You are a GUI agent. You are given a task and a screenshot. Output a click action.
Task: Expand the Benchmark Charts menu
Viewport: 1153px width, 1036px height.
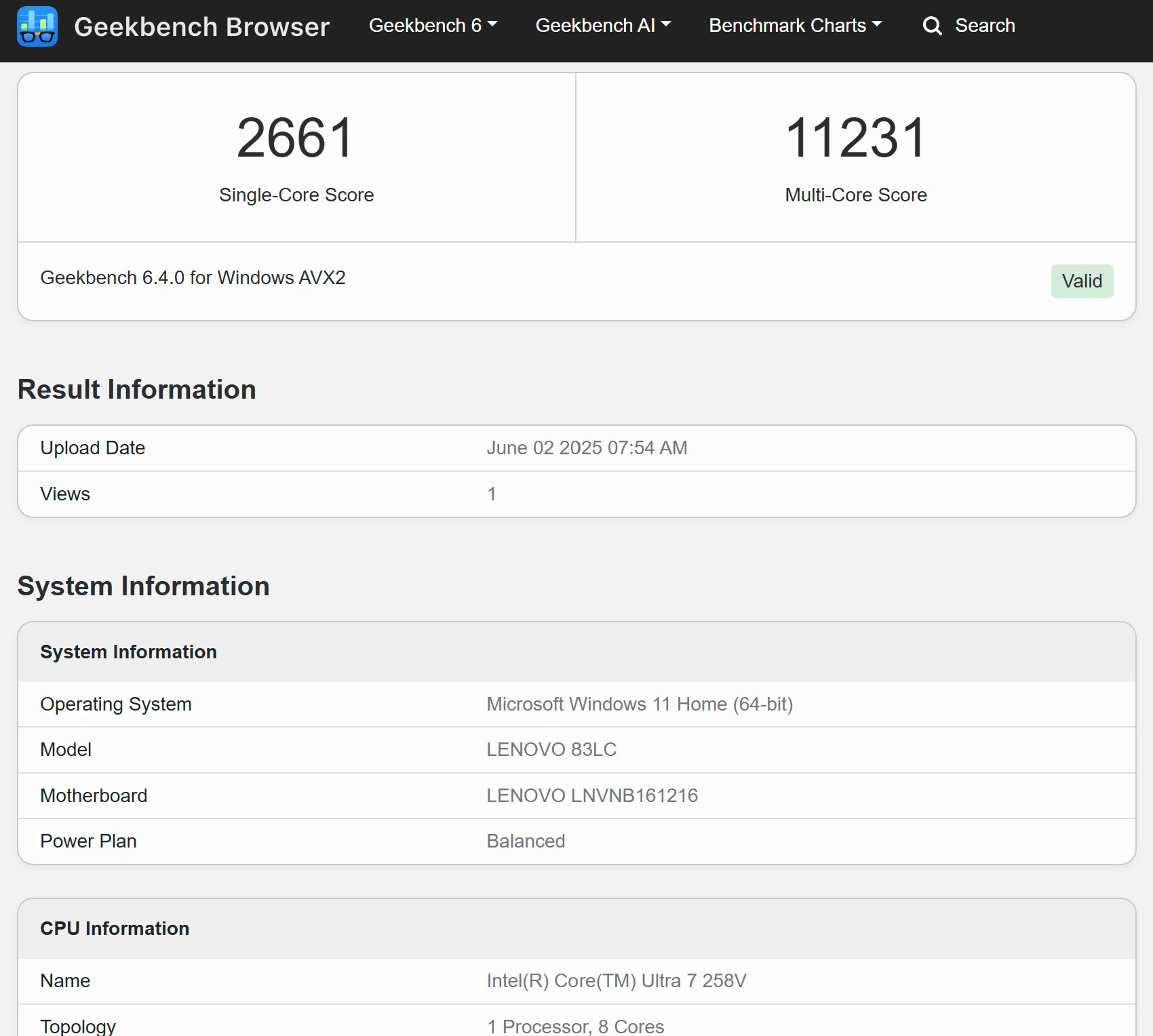click(795, 26)
